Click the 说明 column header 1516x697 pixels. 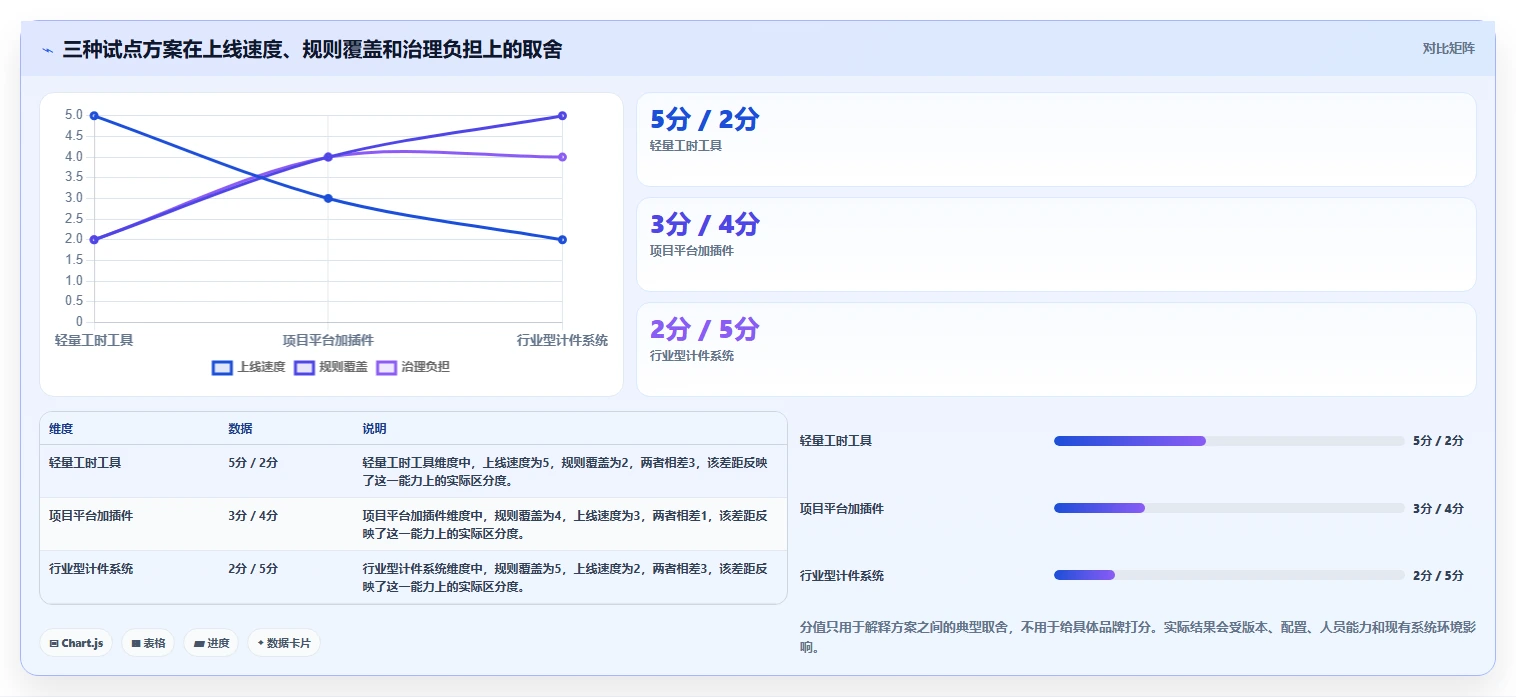point(374,429)
